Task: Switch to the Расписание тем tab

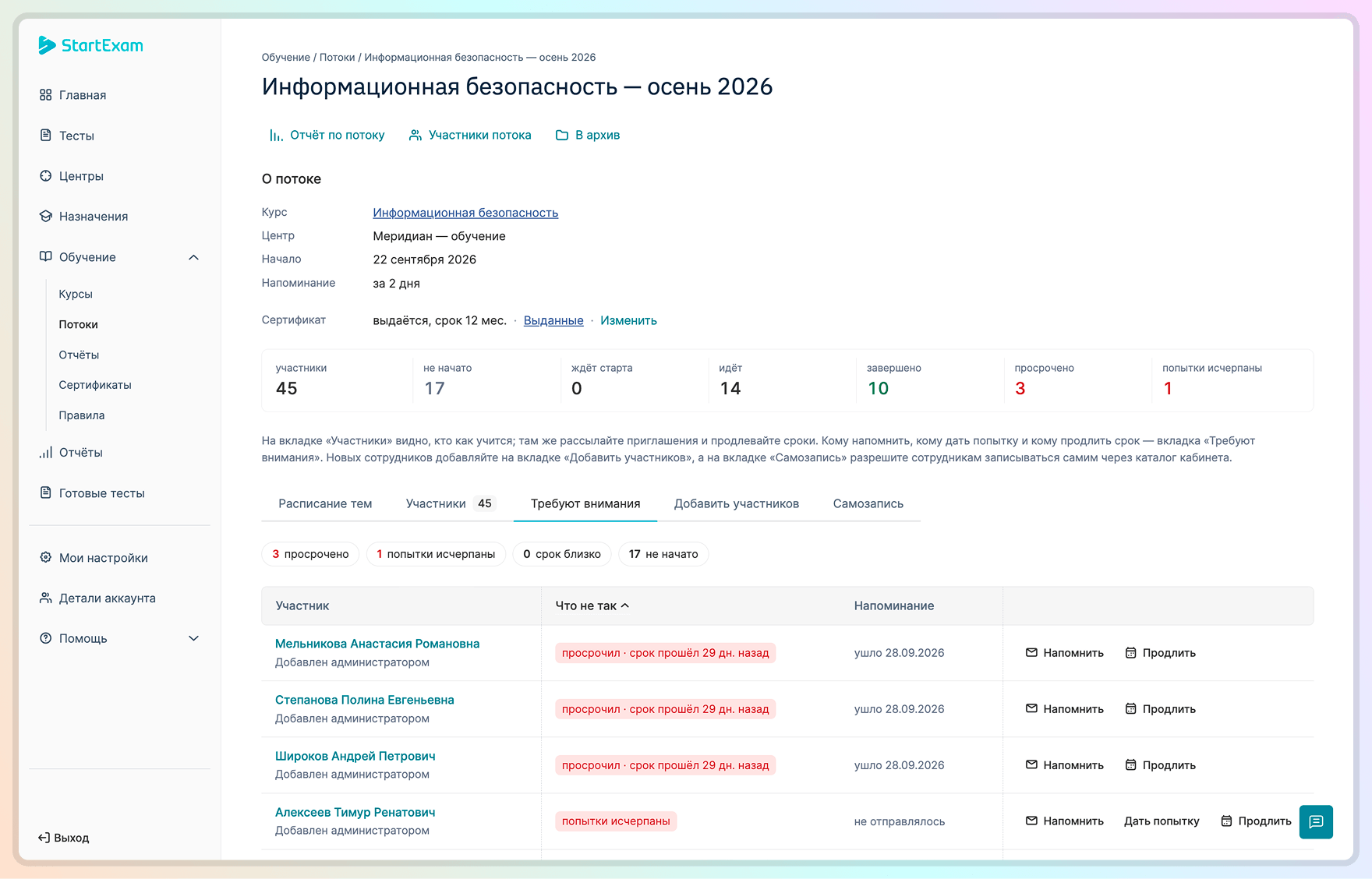Action: pyautogui.click(x=325, y=504)
